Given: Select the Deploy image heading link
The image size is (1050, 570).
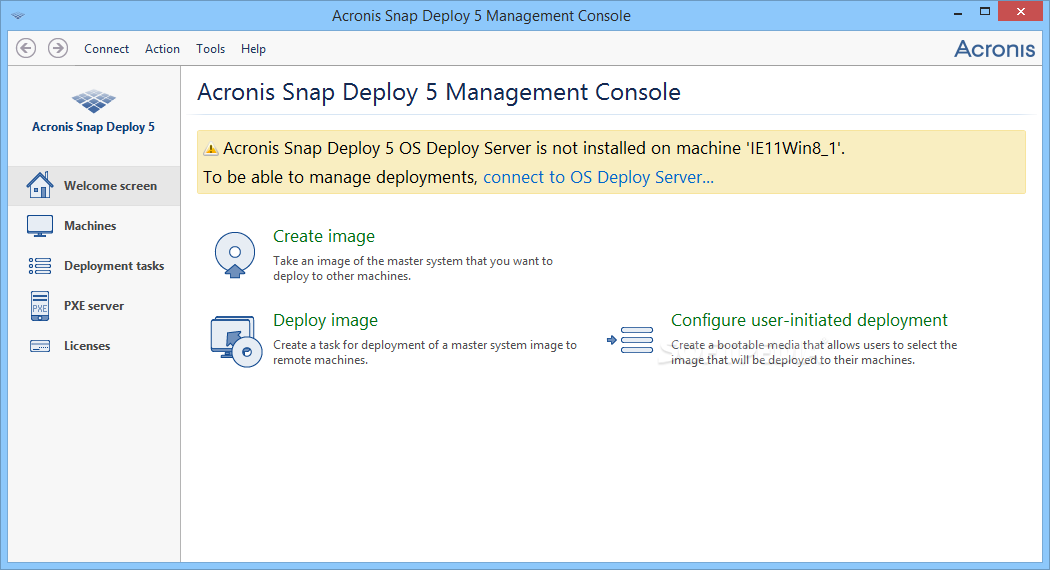Looking at the screenshot, I should point(325,321).
